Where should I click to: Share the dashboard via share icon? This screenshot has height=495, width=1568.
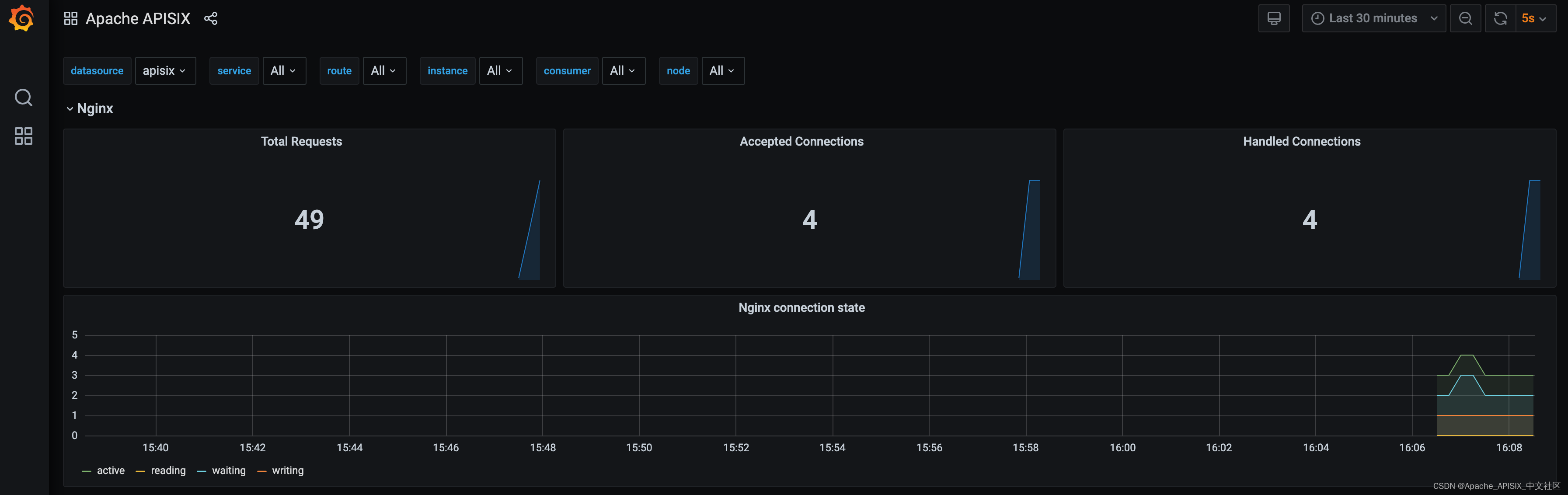(211, 18)
